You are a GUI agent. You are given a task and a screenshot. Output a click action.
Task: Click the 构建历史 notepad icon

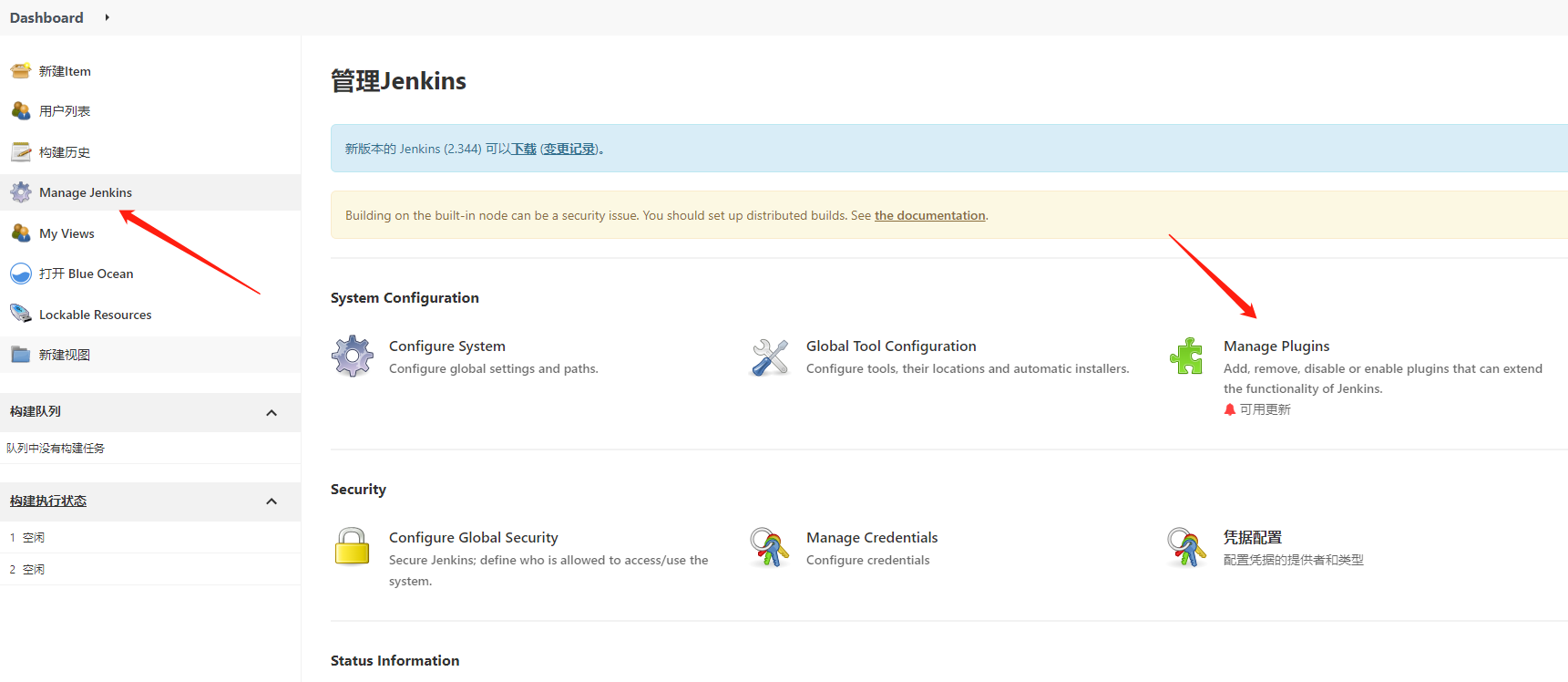tap(21, 151)
